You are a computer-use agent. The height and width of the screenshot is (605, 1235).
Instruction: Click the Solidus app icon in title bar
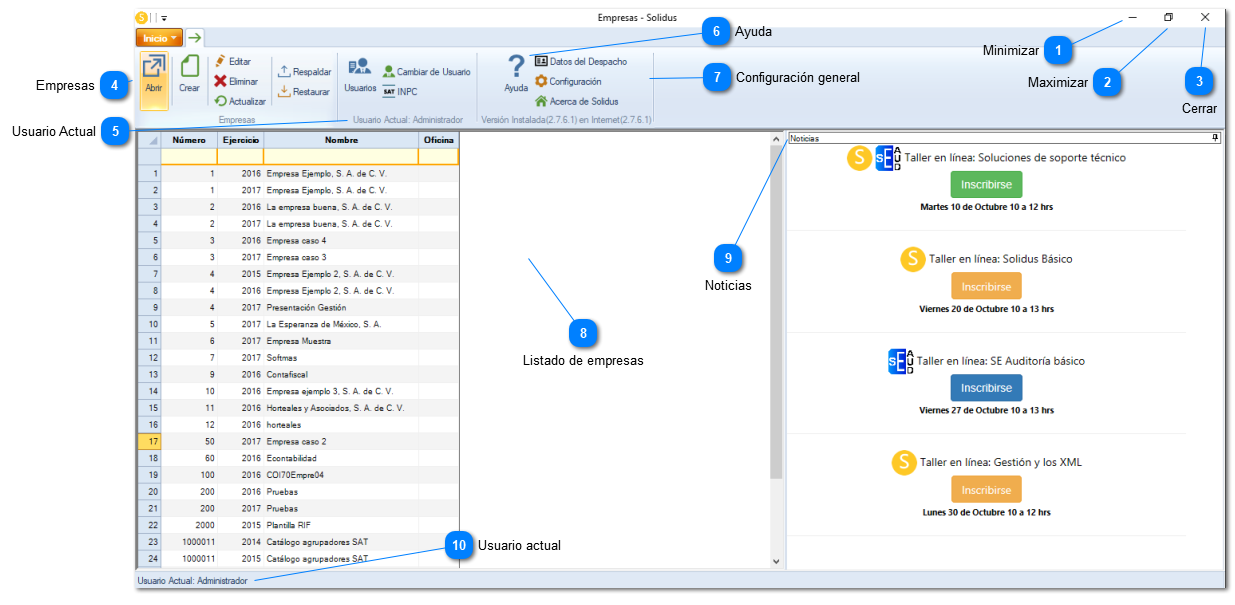point(141,17)
